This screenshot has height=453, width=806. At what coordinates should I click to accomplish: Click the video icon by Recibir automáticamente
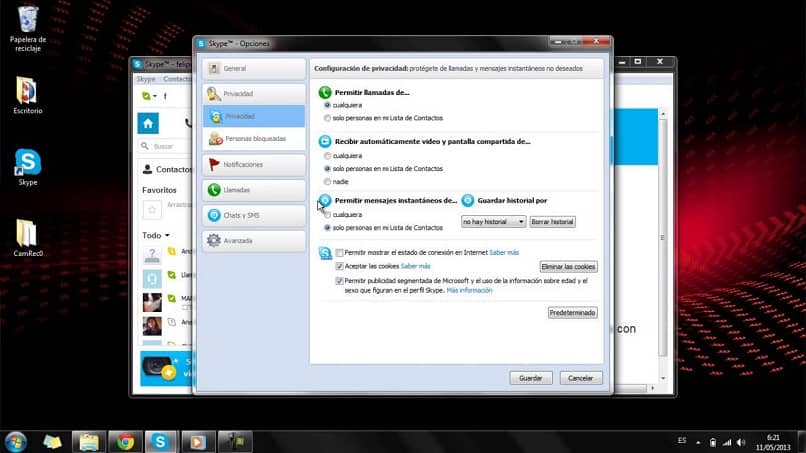pyautogui.click(x=325, y=141)
